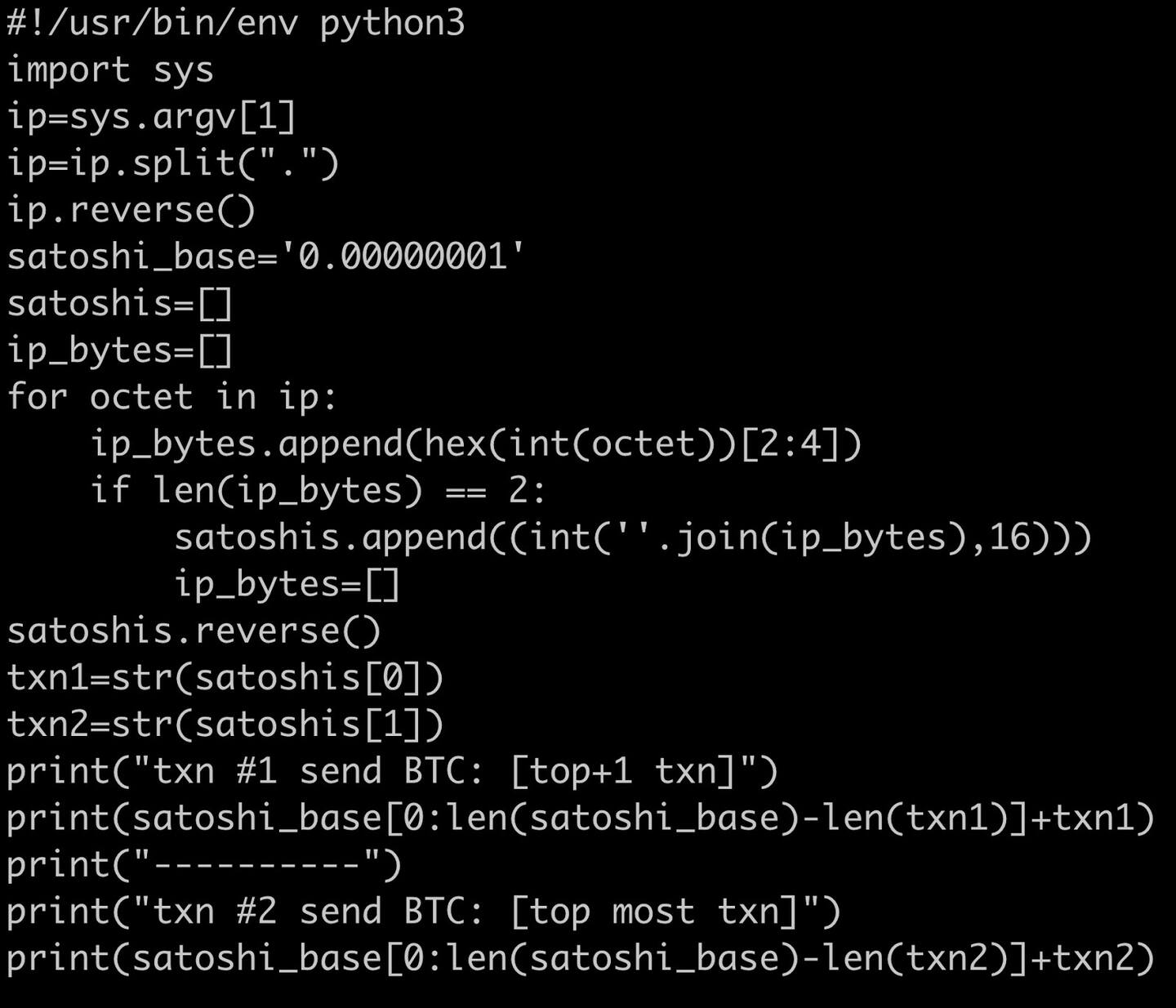Click the ip.split(".") statement
The image size is (1176, 1008).
(x=173, y=163)
